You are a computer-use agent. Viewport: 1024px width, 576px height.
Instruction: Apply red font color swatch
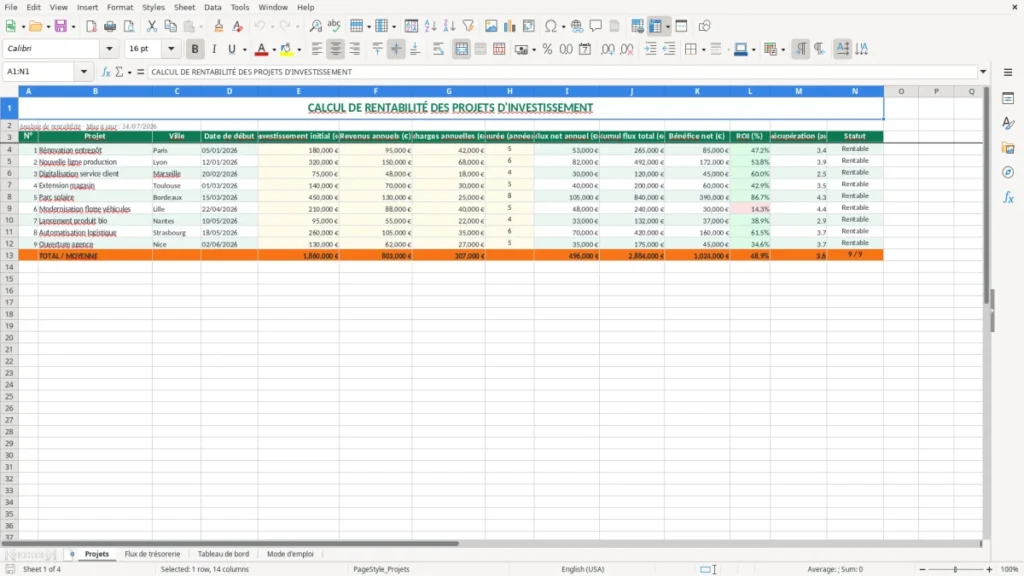tap(261, 49)
